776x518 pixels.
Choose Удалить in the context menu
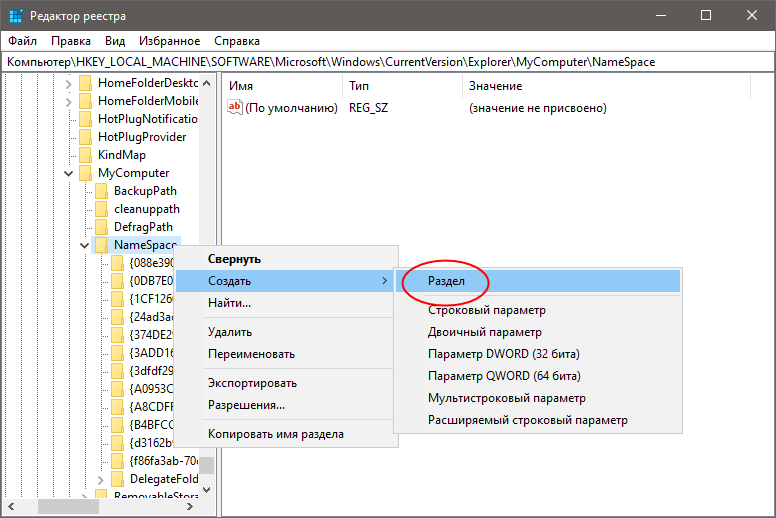pos(287,332)
